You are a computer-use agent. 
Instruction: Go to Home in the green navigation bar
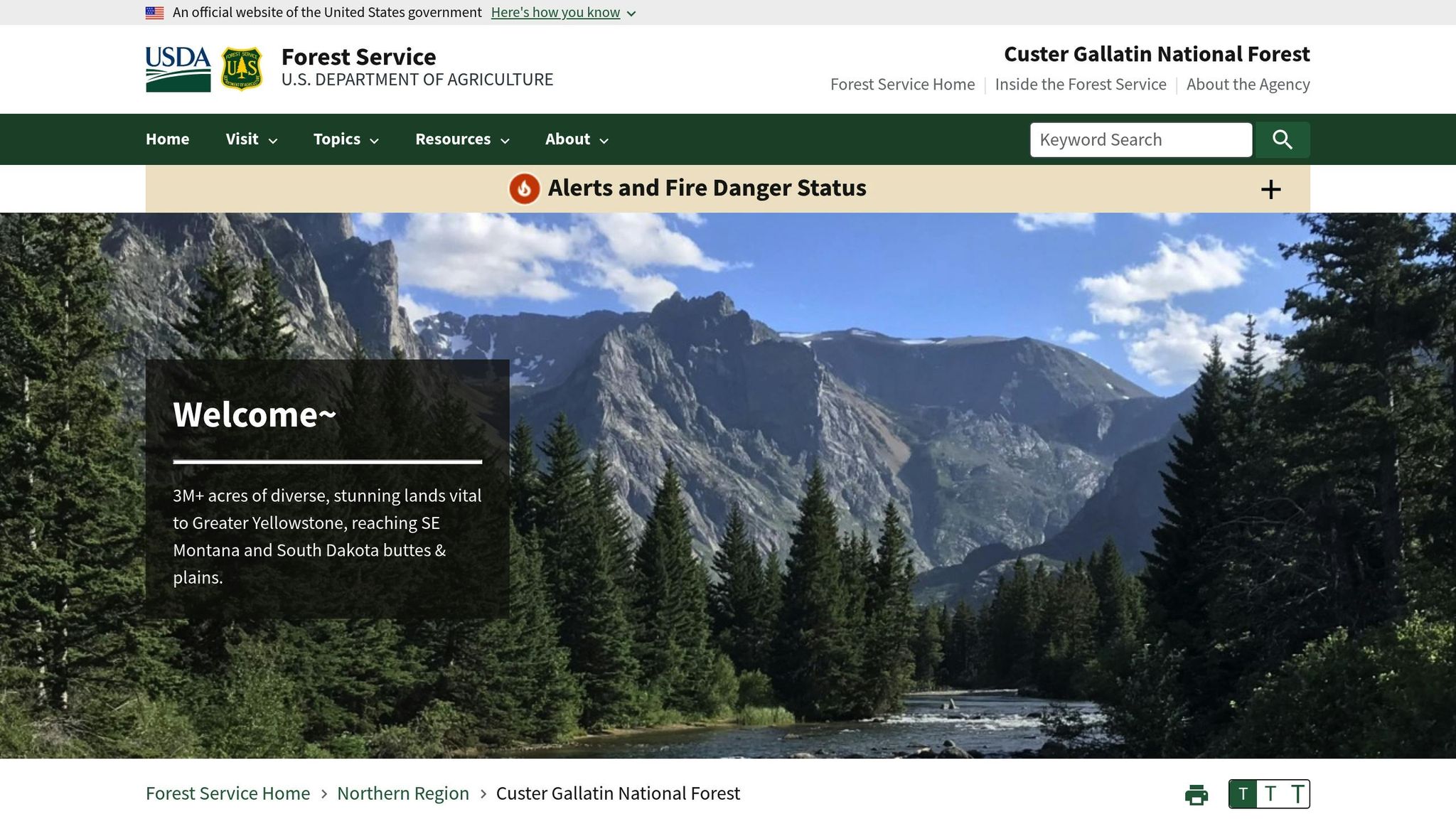pos(167,139)
